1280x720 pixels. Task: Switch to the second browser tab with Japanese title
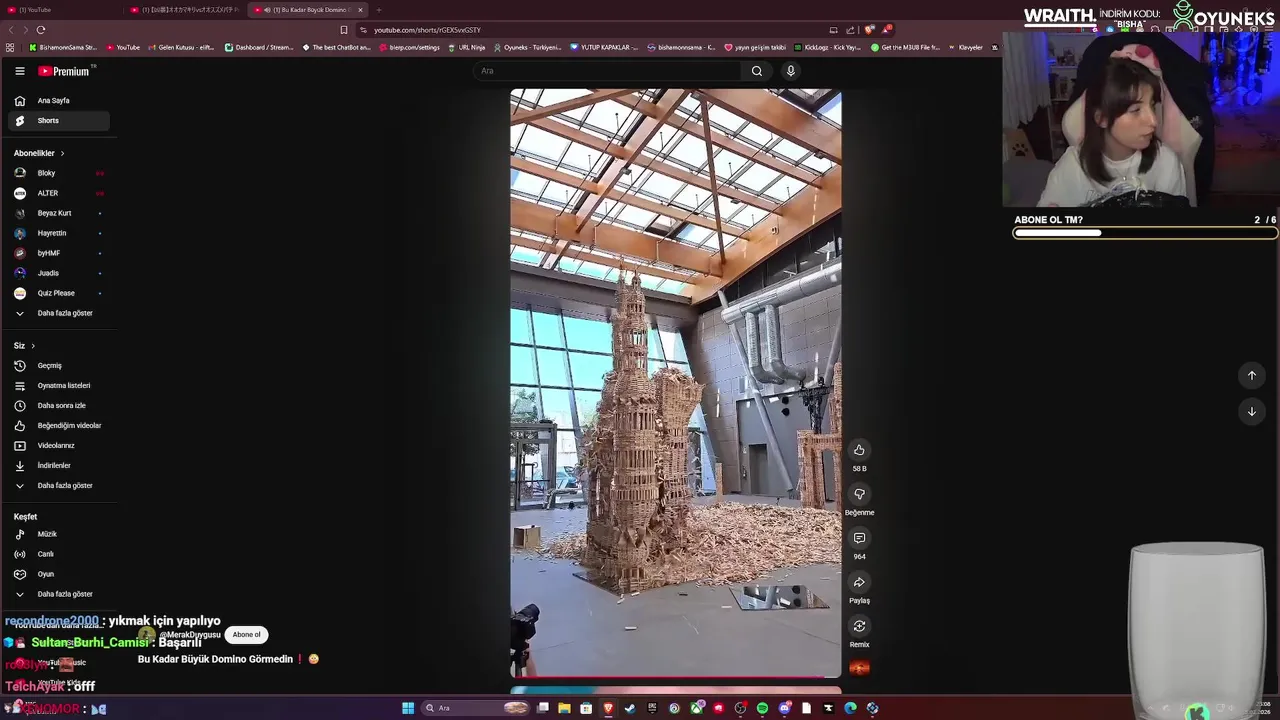(x=185, y=10)
